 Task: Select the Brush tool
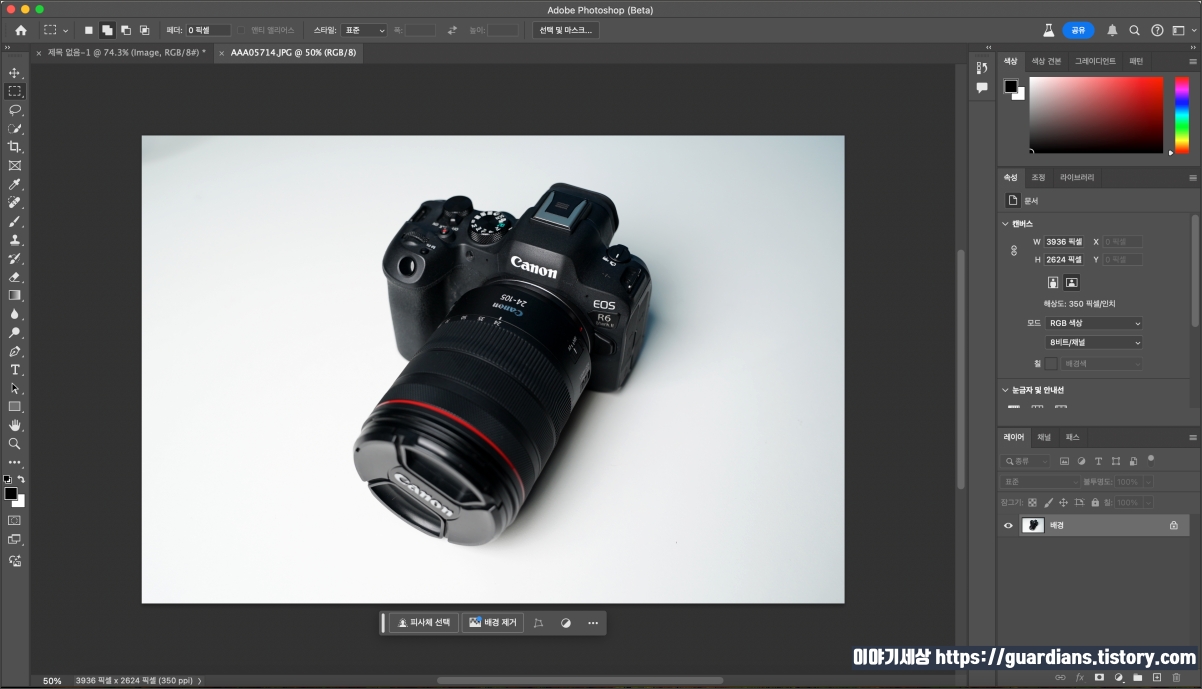click(x=15, y=221)
